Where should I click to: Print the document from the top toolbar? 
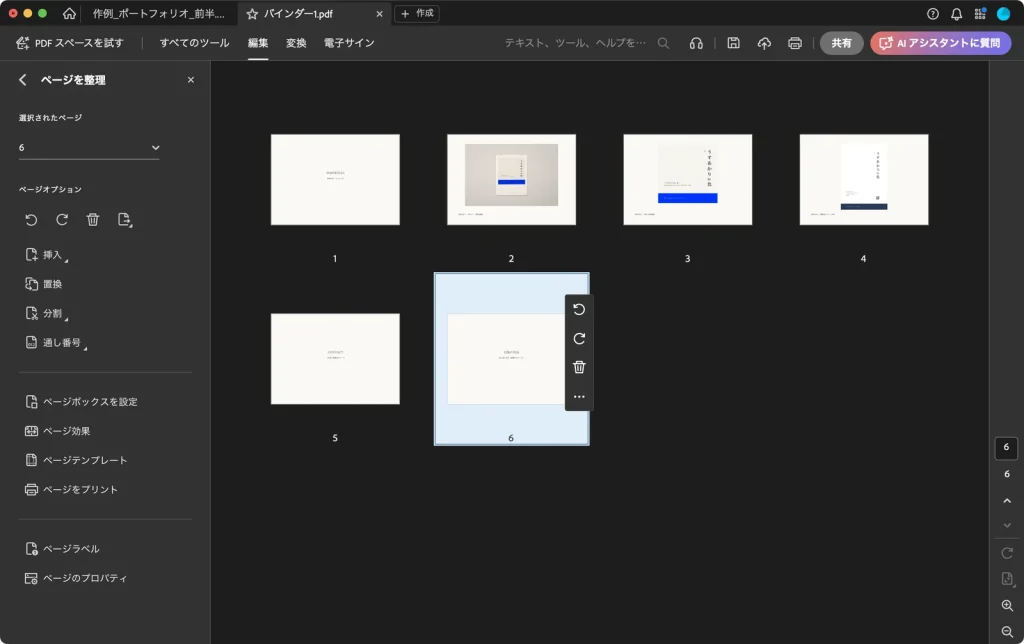coord(795,43)
